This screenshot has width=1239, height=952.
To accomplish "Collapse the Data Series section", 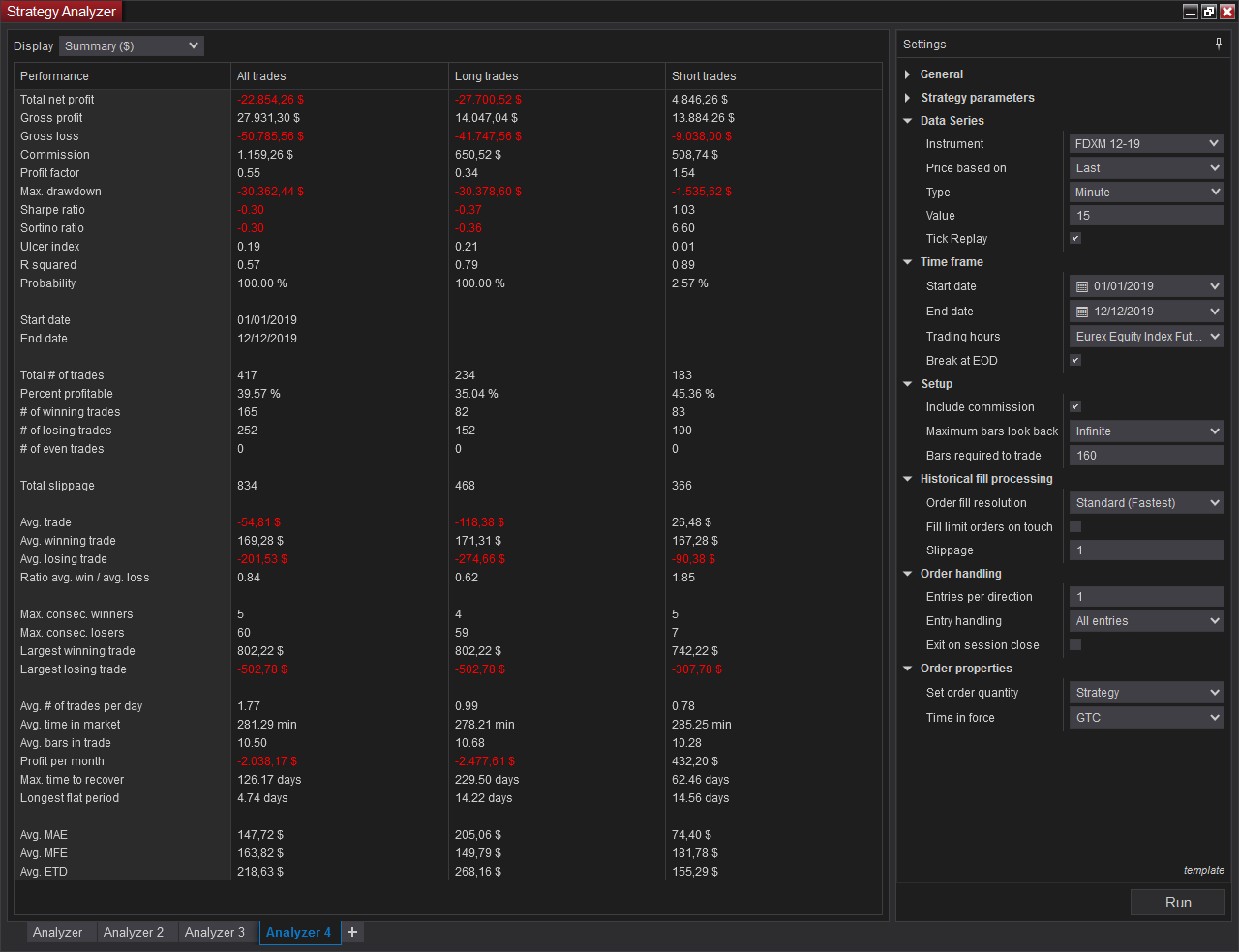I will pyautogui.click(x=907, y=121).
